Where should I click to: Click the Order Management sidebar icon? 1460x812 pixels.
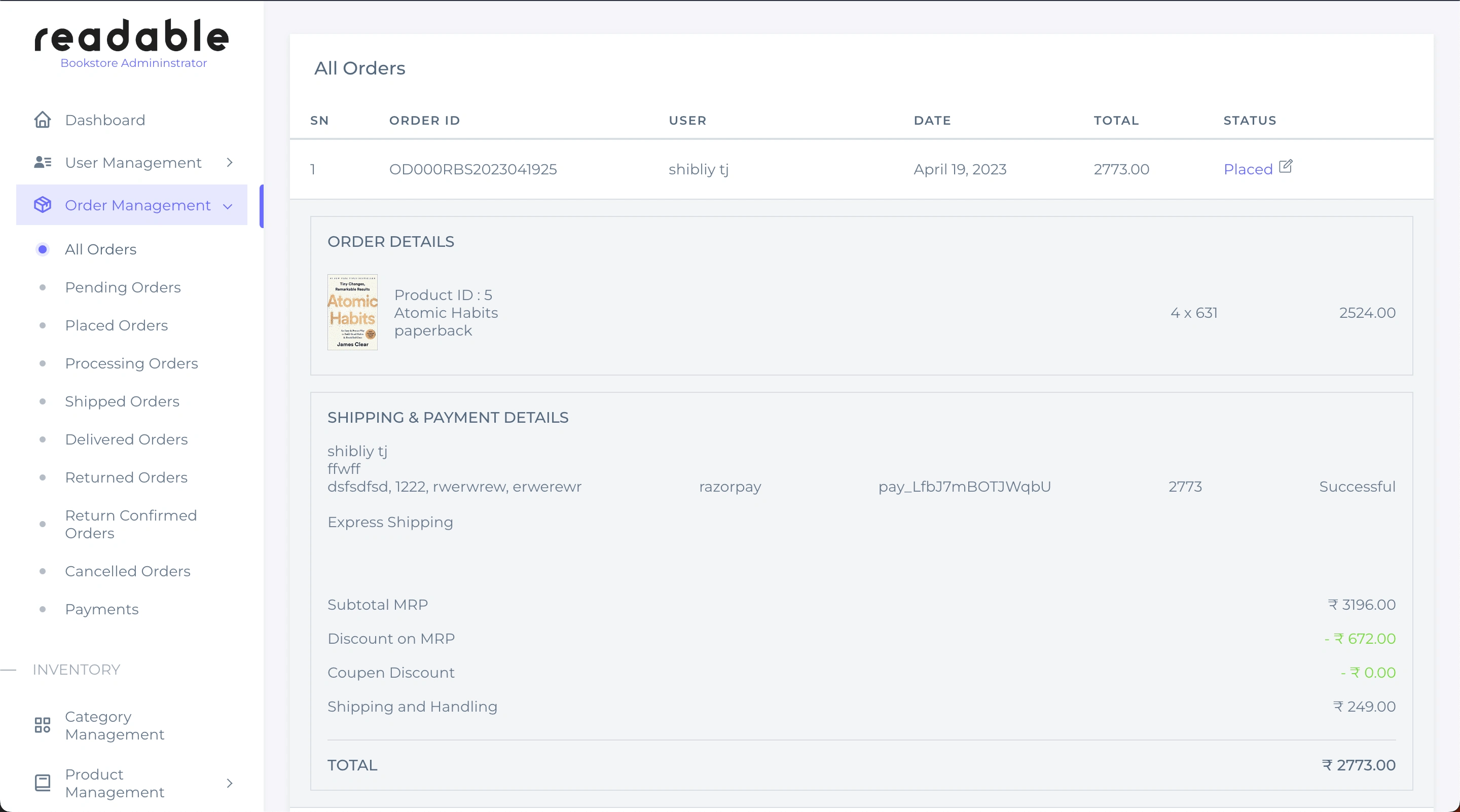pos(42,205)
